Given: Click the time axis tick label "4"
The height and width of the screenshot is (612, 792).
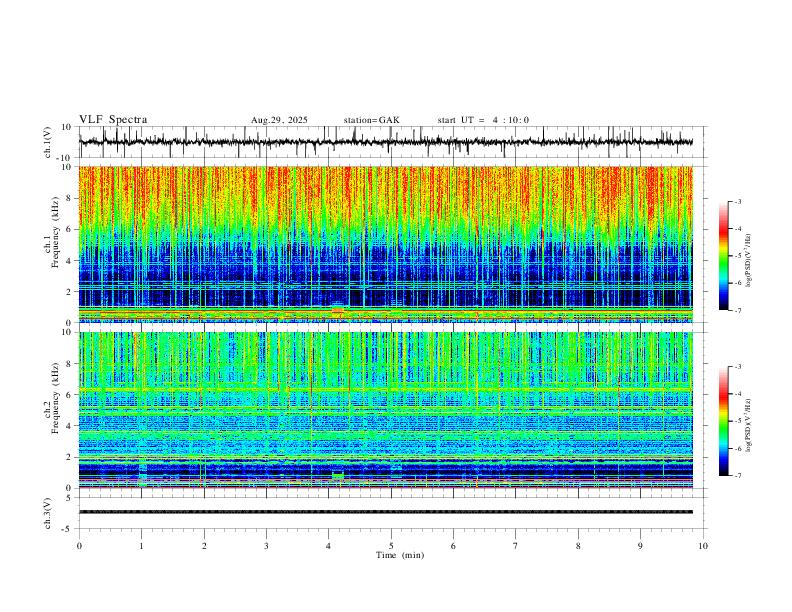Looking at the screenshot, I should (x=329, y=546).
